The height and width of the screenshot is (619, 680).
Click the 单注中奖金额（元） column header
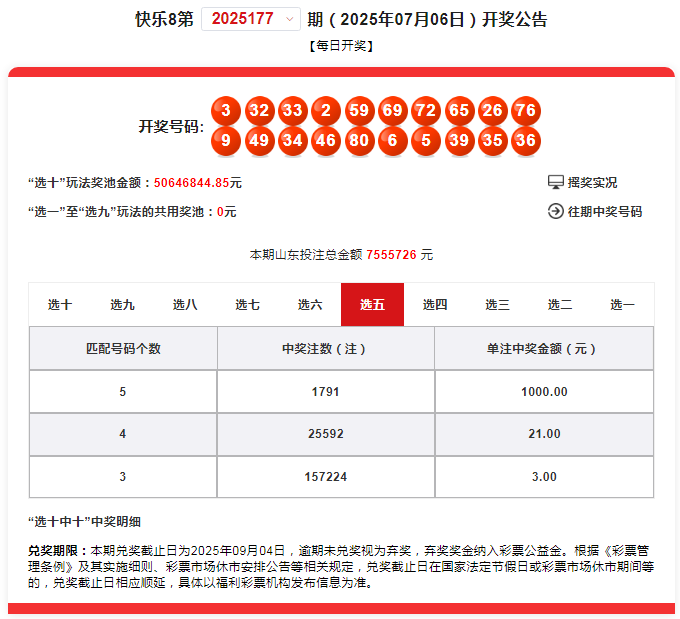[x=544, y=348]
